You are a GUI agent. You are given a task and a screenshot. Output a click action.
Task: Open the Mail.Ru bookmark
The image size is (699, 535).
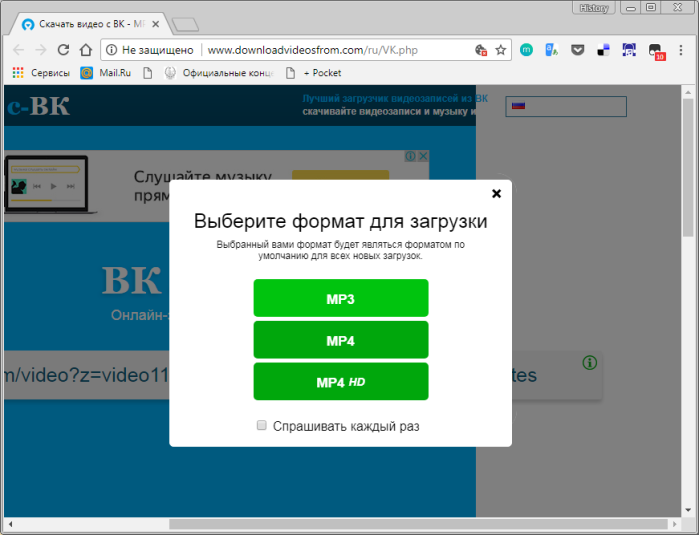tap(106, 73)
